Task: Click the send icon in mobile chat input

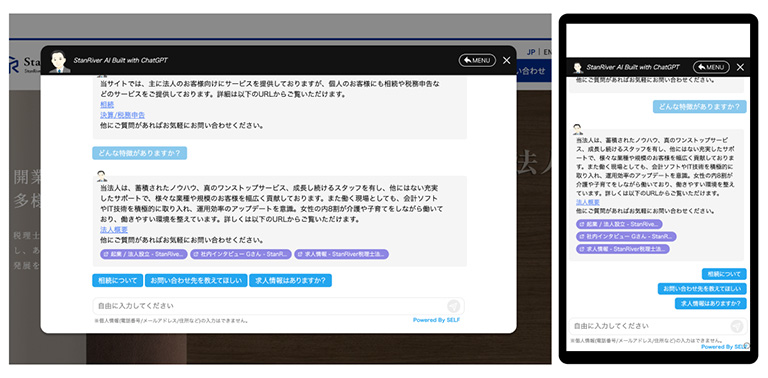Action: (736, 326)
